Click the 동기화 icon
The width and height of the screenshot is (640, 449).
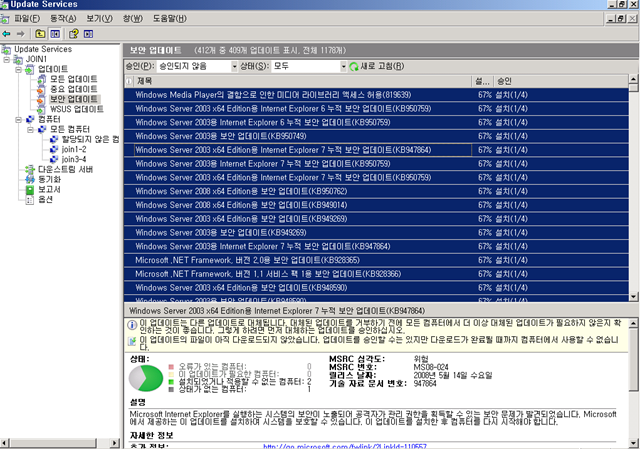tap(30, 179)
